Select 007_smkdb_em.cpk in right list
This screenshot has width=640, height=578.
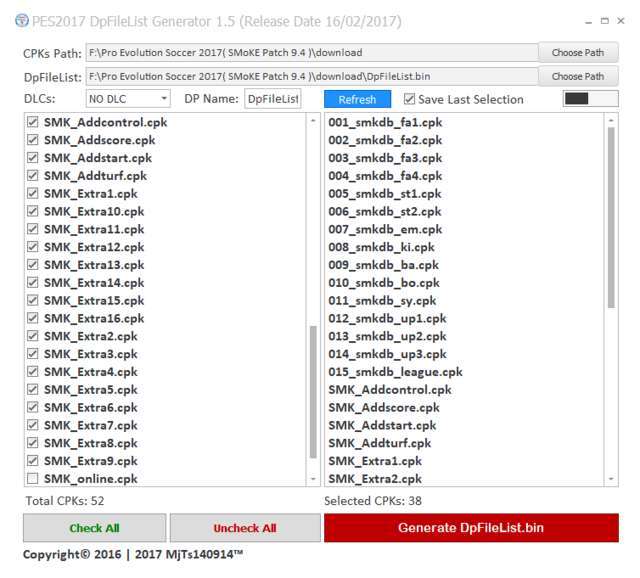click(x=385, y=229)
